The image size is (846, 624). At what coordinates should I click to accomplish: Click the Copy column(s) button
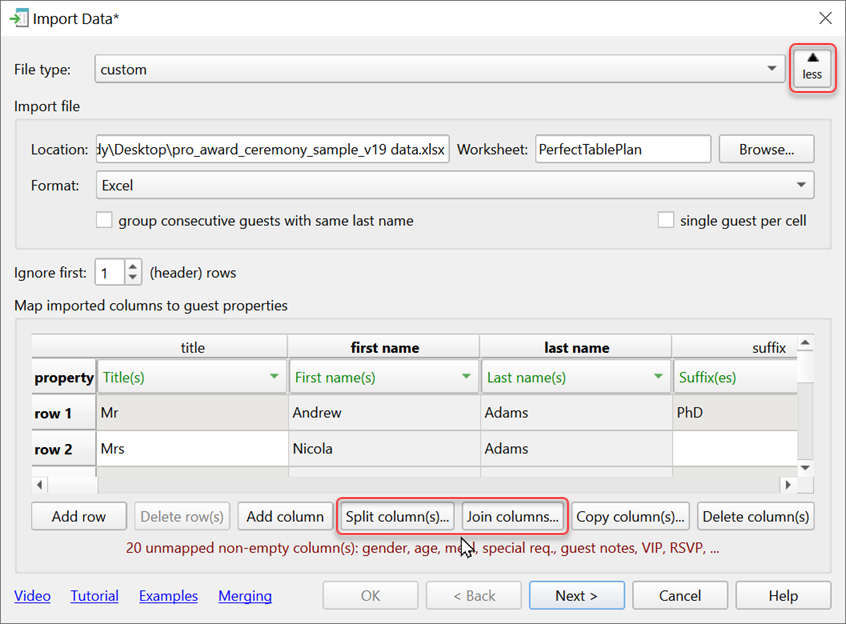[630, 516]
